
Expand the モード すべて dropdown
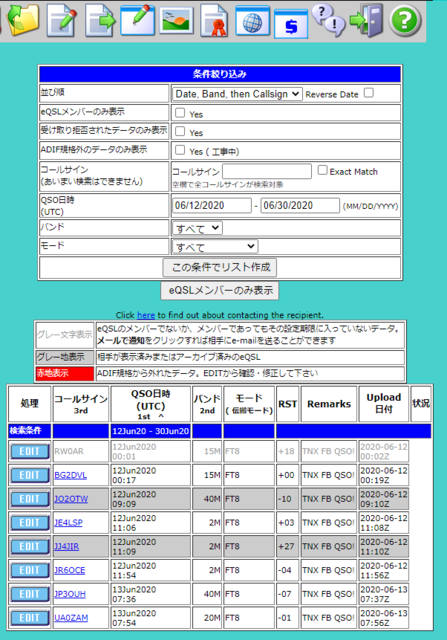(x=215, y=247)
